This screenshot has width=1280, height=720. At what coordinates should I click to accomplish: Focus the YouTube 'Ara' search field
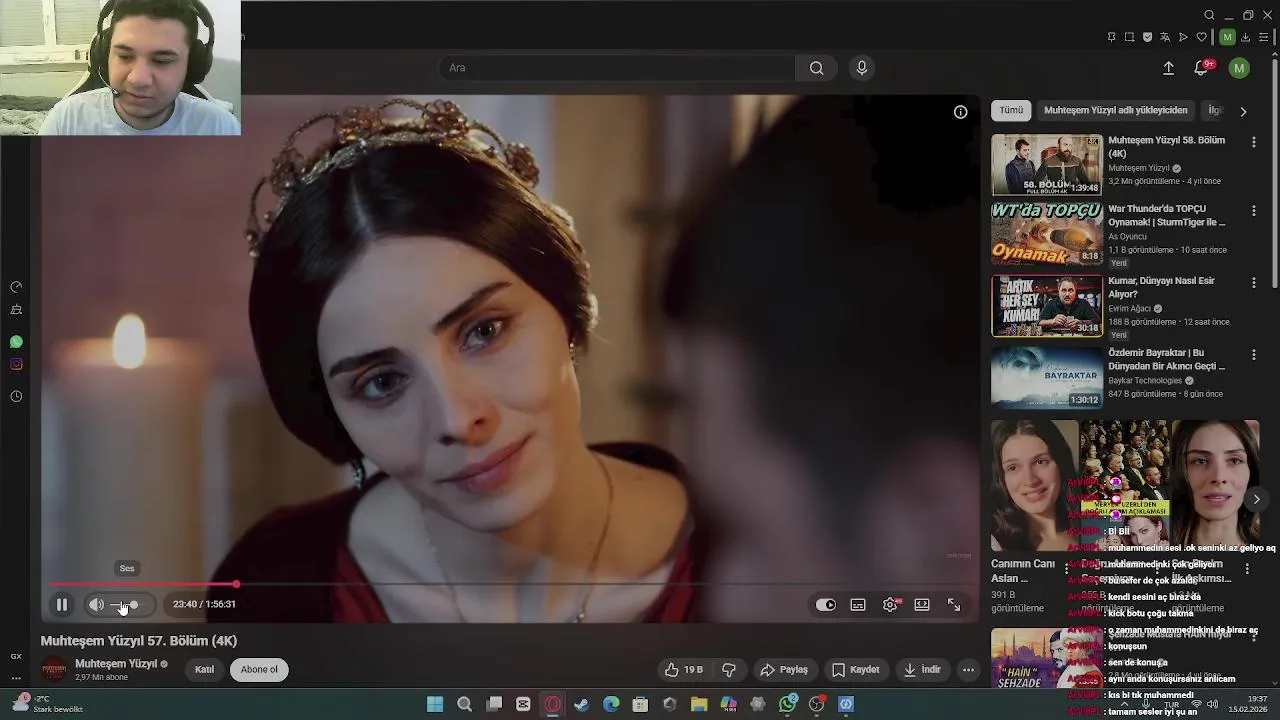[x=617, y=68]
